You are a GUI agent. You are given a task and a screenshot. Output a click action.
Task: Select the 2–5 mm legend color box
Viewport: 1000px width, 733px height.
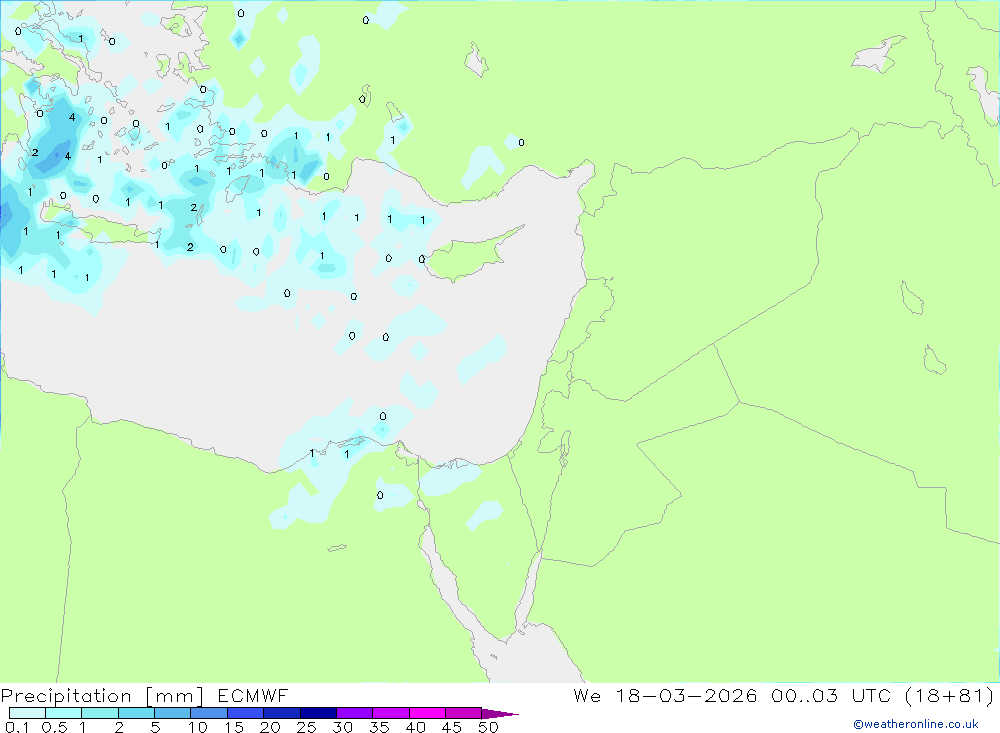[136, 713]
